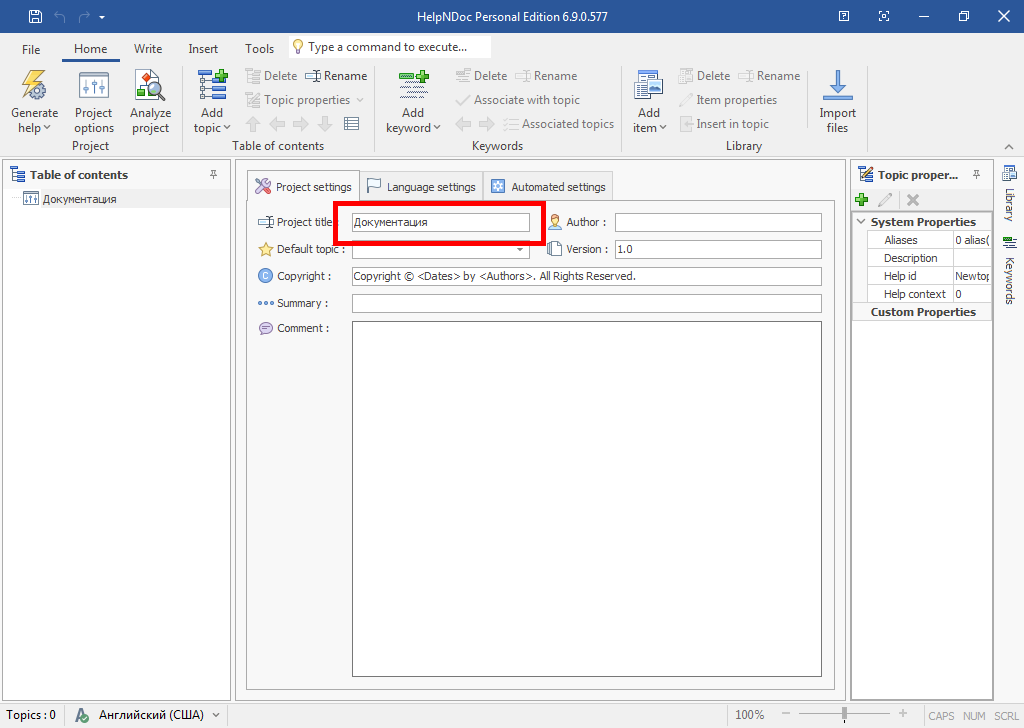Click the zoom slider handle
This screenshot has width=1024, height=728.
coord(844,714)
